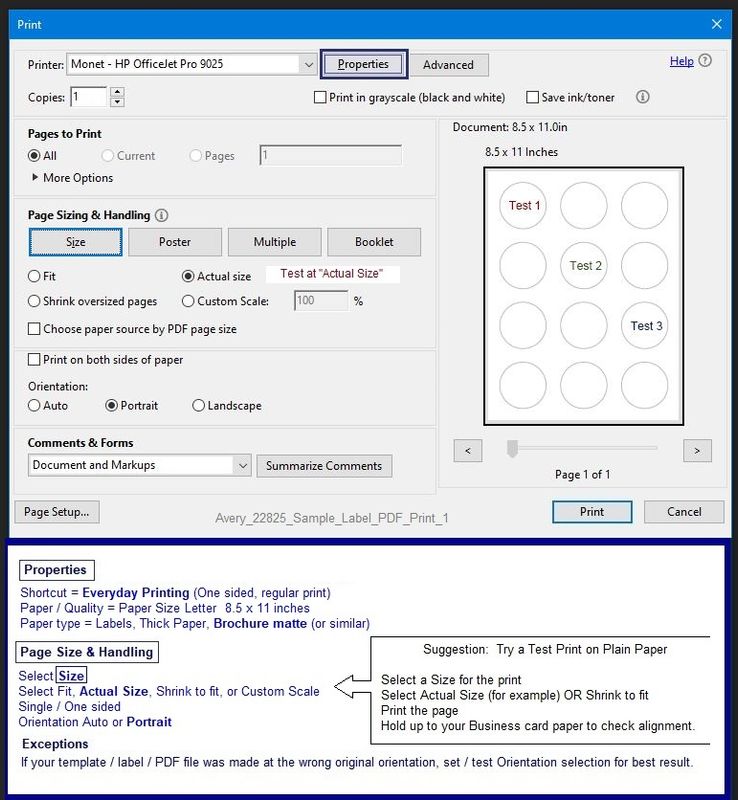The height and width of the screenshot is (800, 738).
Task: Click the Help link
Action: [681, 61]
